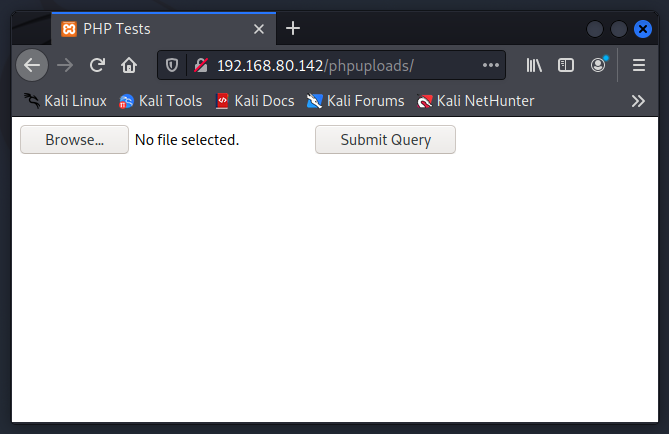Image resolution: width=669 pixels, height=434 pixels.
Task: Open the Kali Forums bookmark
Action: pyautogui.click(x=356, y=100)
